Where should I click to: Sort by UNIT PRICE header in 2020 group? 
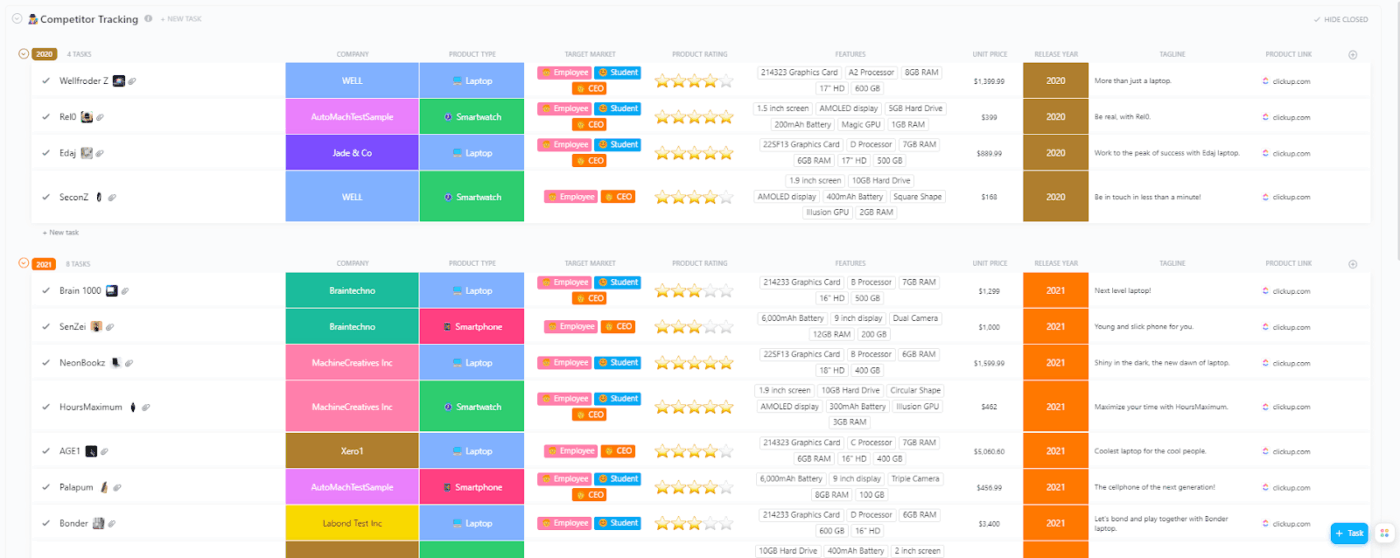tap(990, 54)
